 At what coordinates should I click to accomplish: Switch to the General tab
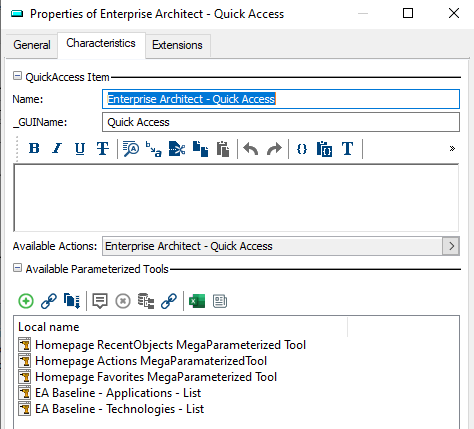[32, 45]
